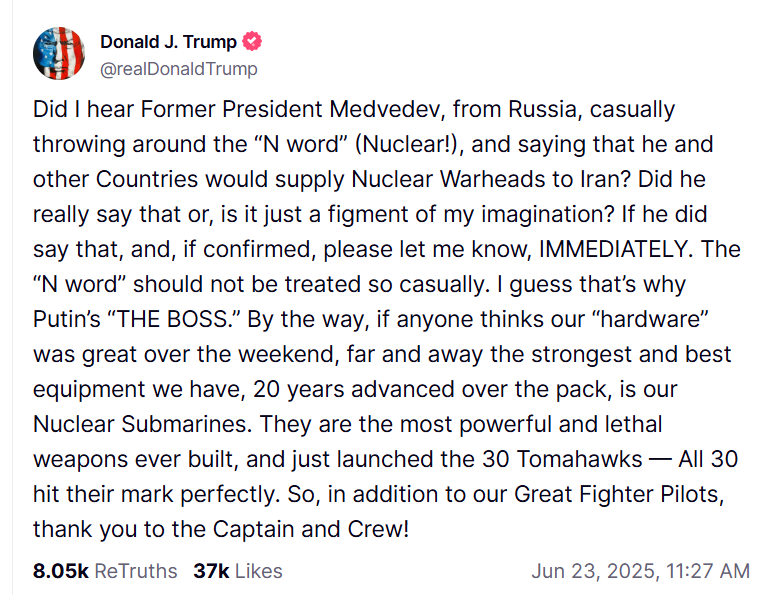The width and height of the screenshot is (767, 595).
Task: Open the Jun 23, 2025 timestamp link
Action: click(x=592, y=571)
